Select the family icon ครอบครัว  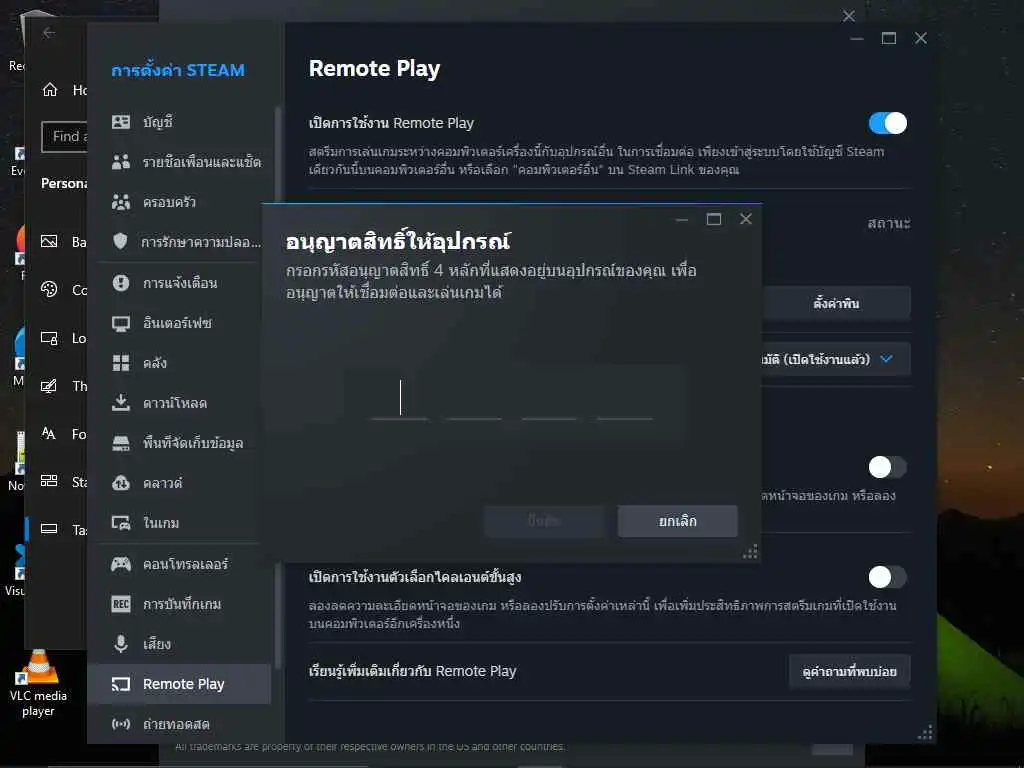click(121, 202)
